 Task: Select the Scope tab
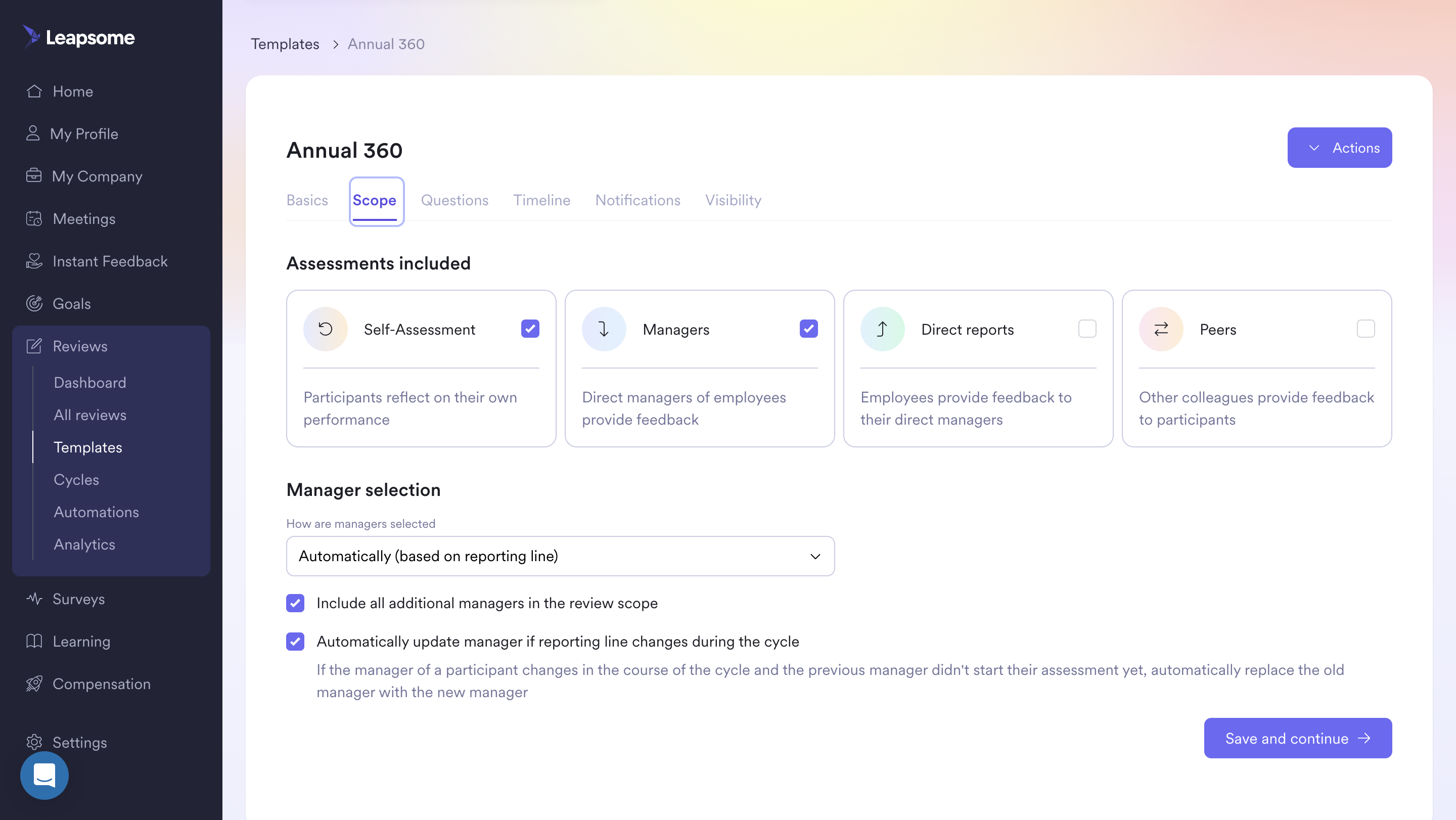pyautogui.click(x=374, y=201)
